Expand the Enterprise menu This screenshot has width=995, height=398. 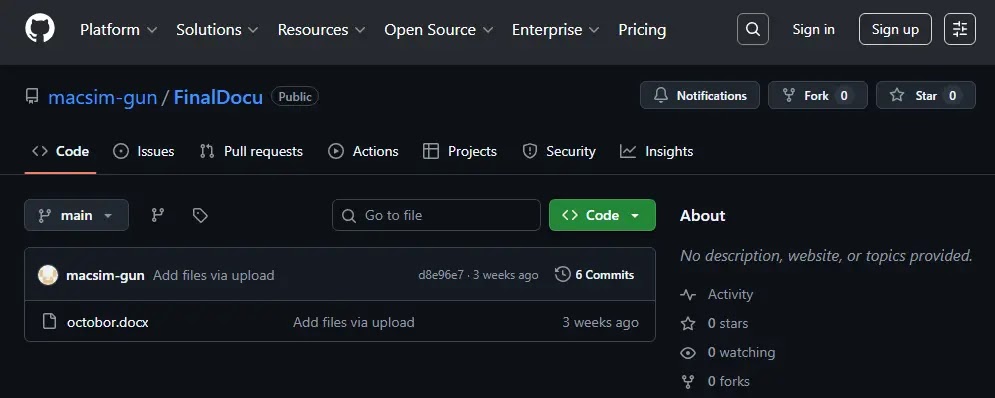click(x=555, y=30)
